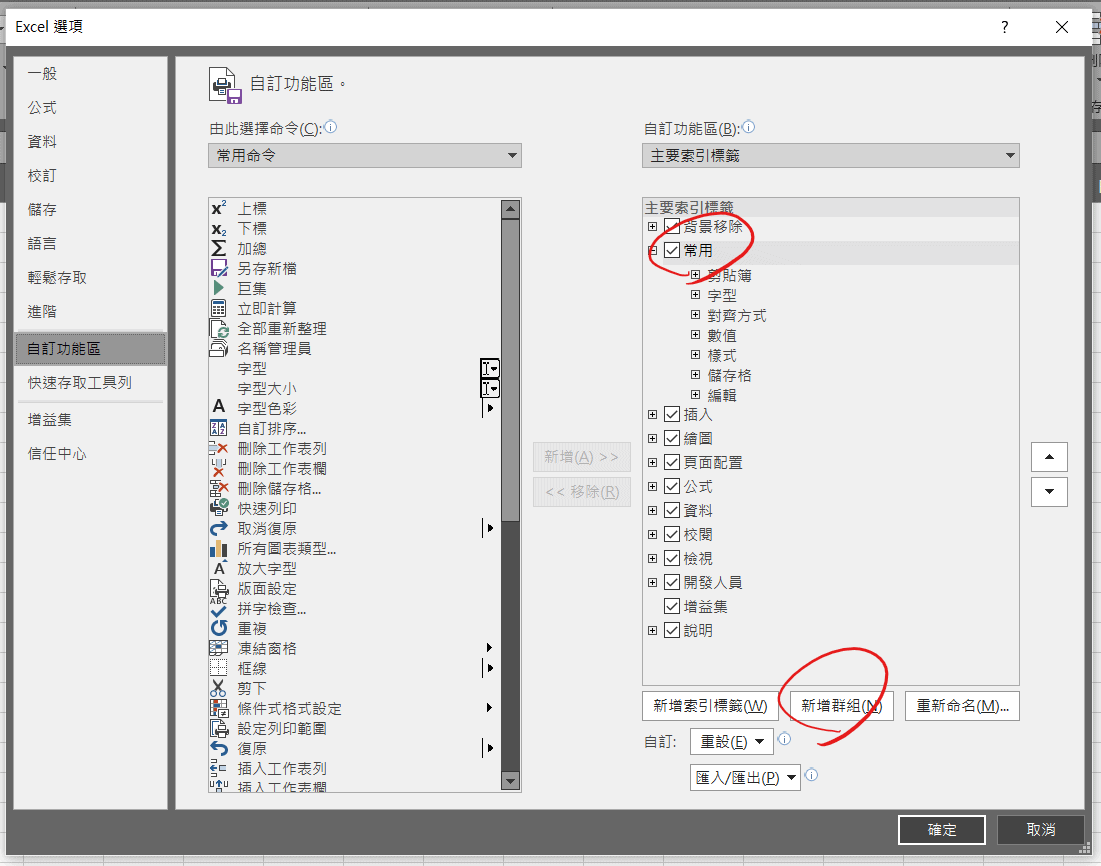1101x866 pixels.
Task: Click the move down arrow button
Action: click(x=1049, y=492)
